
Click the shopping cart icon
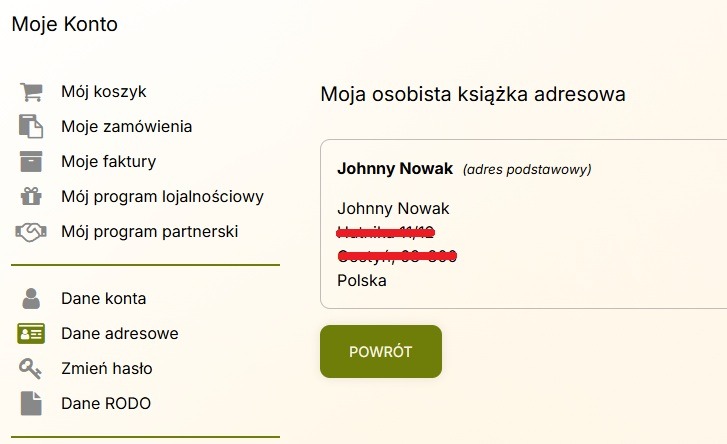[x=31, y=92]
